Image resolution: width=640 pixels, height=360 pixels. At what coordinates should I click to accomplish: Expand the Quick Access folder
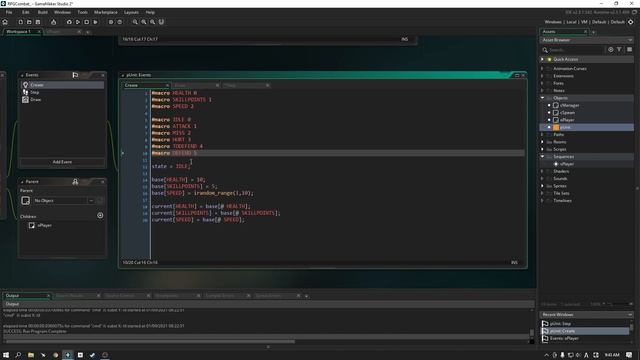click(x=542, y=60)
